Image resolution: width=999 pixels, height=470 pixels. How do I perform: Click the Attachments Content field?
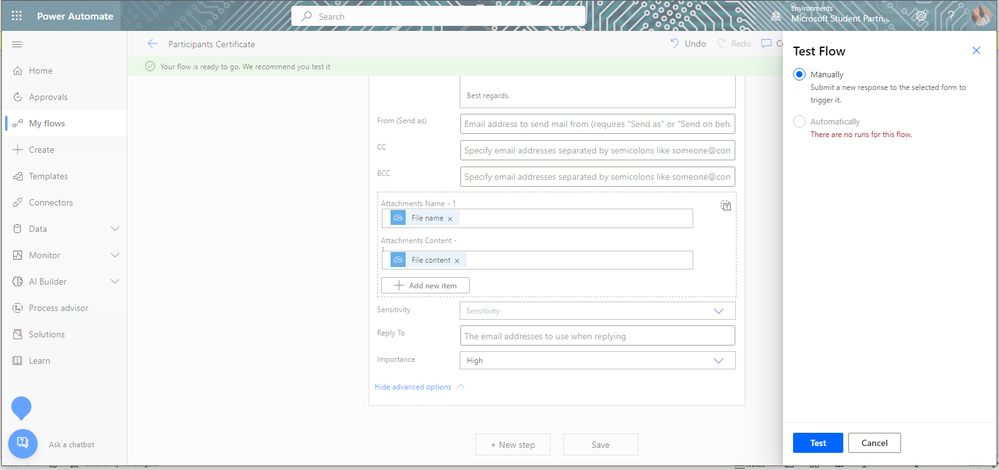coord(538,260)
